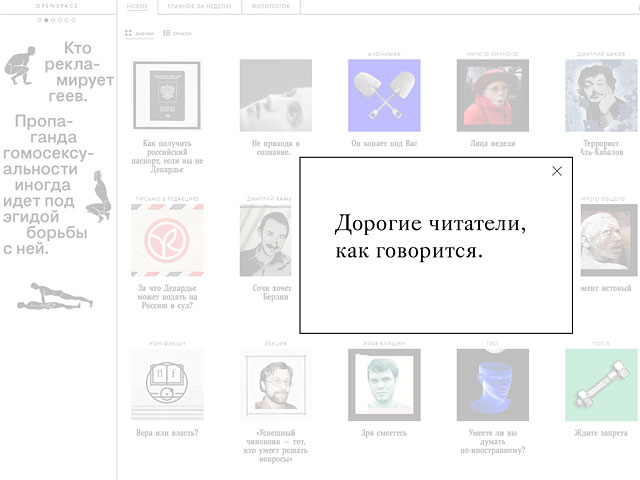Open the 'Успешный чиновник' lecture link
Image resolution: width=640 pixels, height=480 pixels.
click(275, 445)
